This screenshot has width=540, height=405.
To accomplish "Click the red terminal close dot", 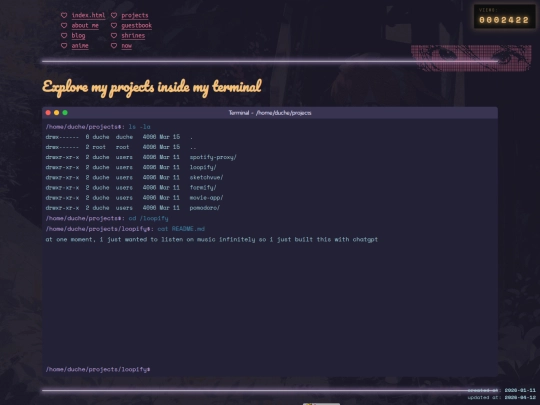I will coord(48,113).
